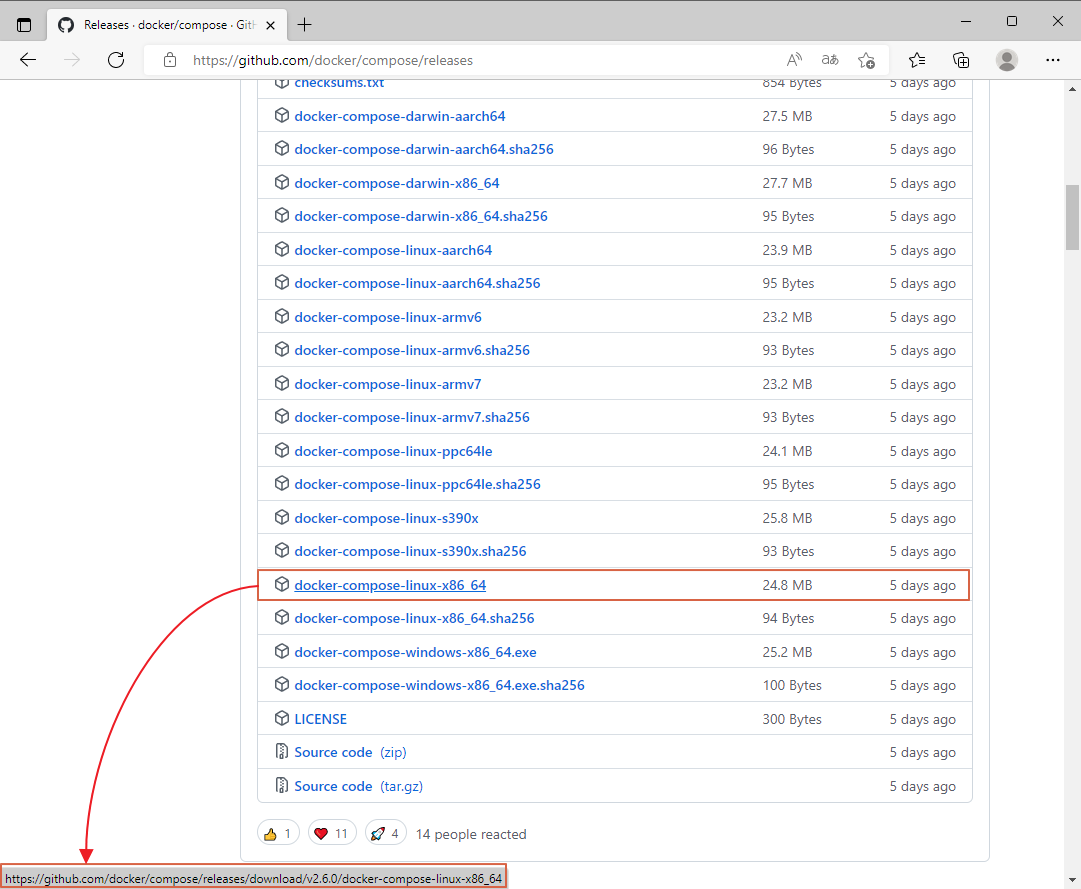Click the '100 Bytes' size value
The image size is (1081, 889).
[x=792, y=685]
